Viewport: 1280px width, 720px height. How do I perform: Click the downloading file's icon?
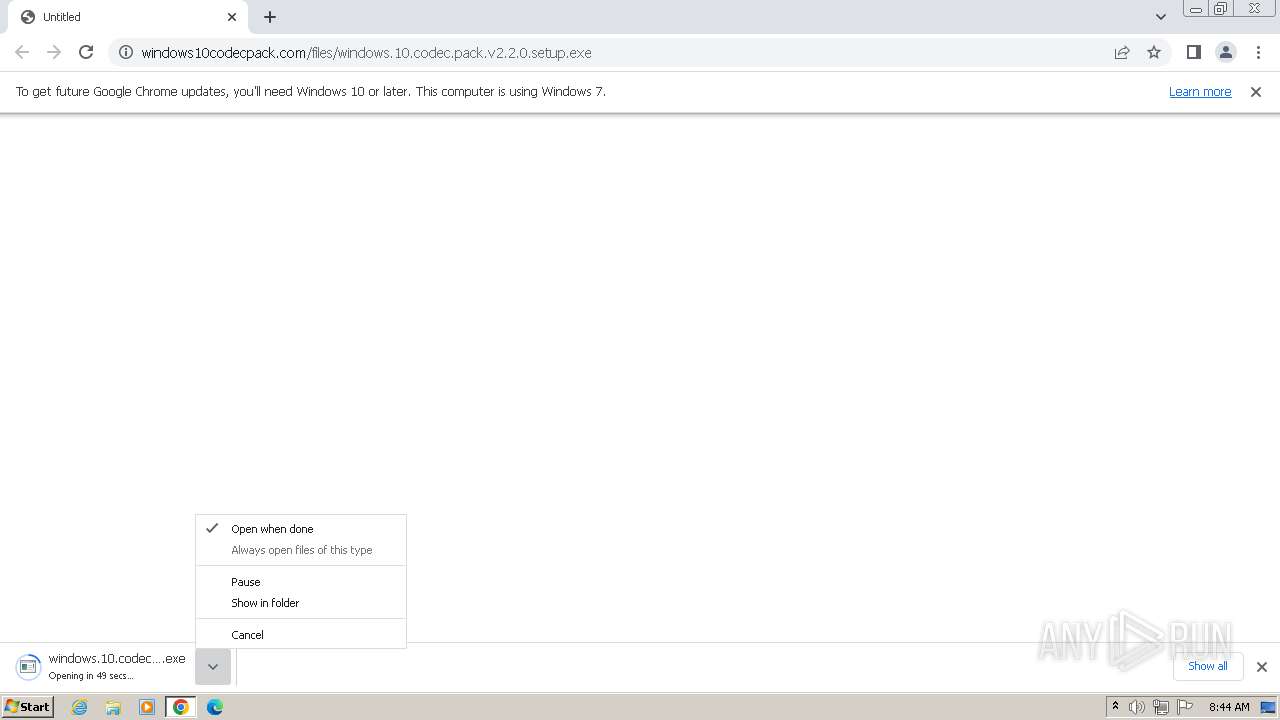tap(29, 666)
